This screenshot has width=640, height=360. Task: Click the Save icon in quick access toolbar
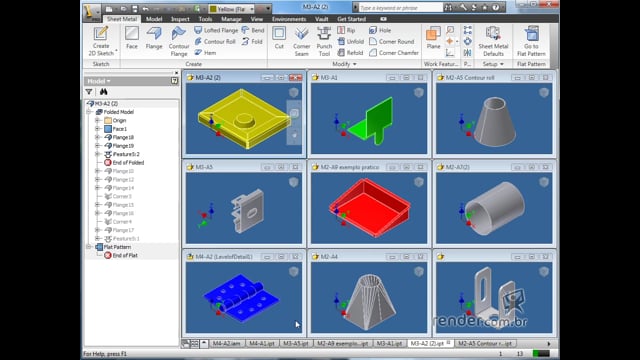point(134,9)
